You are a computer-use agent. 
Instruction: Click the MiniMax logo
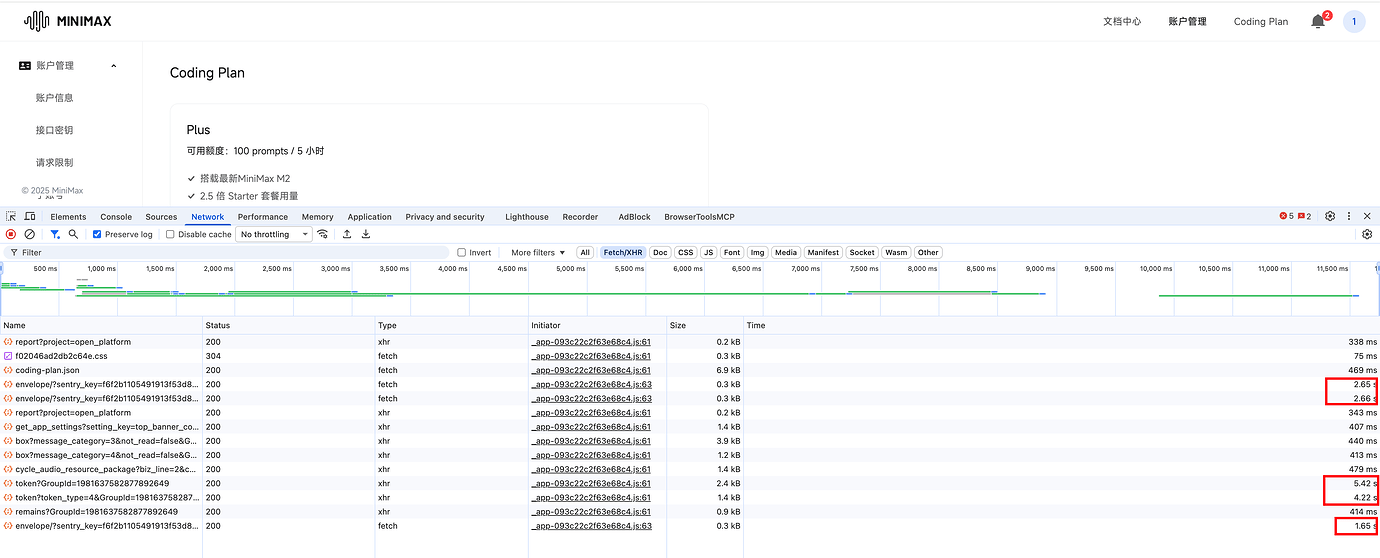(x=66, y=21)
